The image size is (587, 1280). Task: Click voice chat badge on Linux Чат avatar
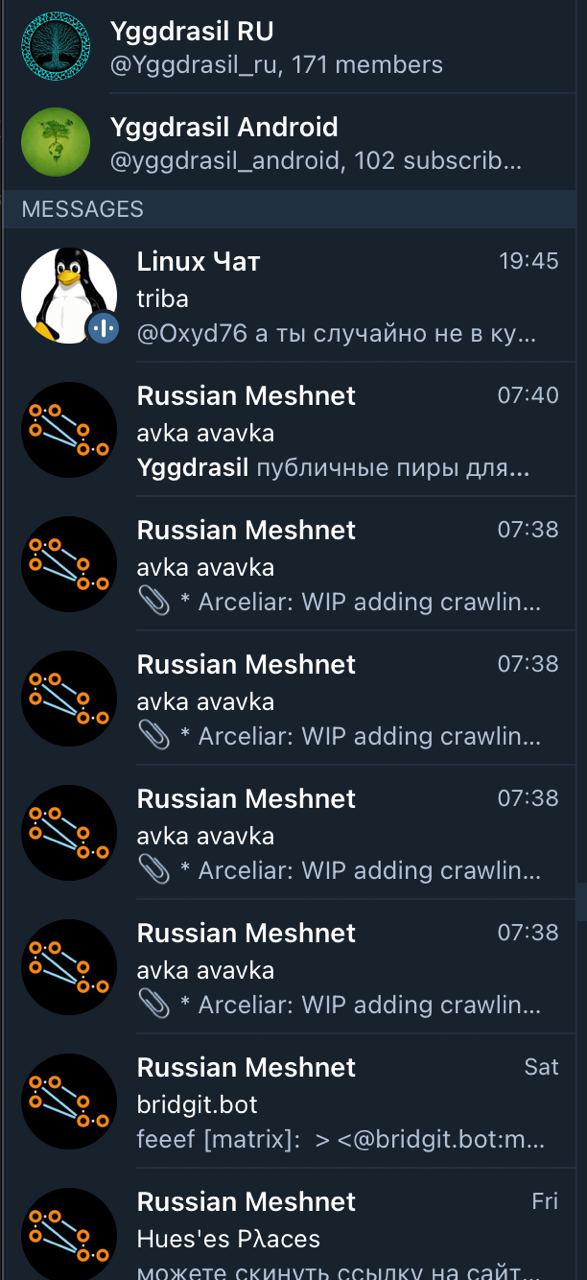tap(103, 327)
